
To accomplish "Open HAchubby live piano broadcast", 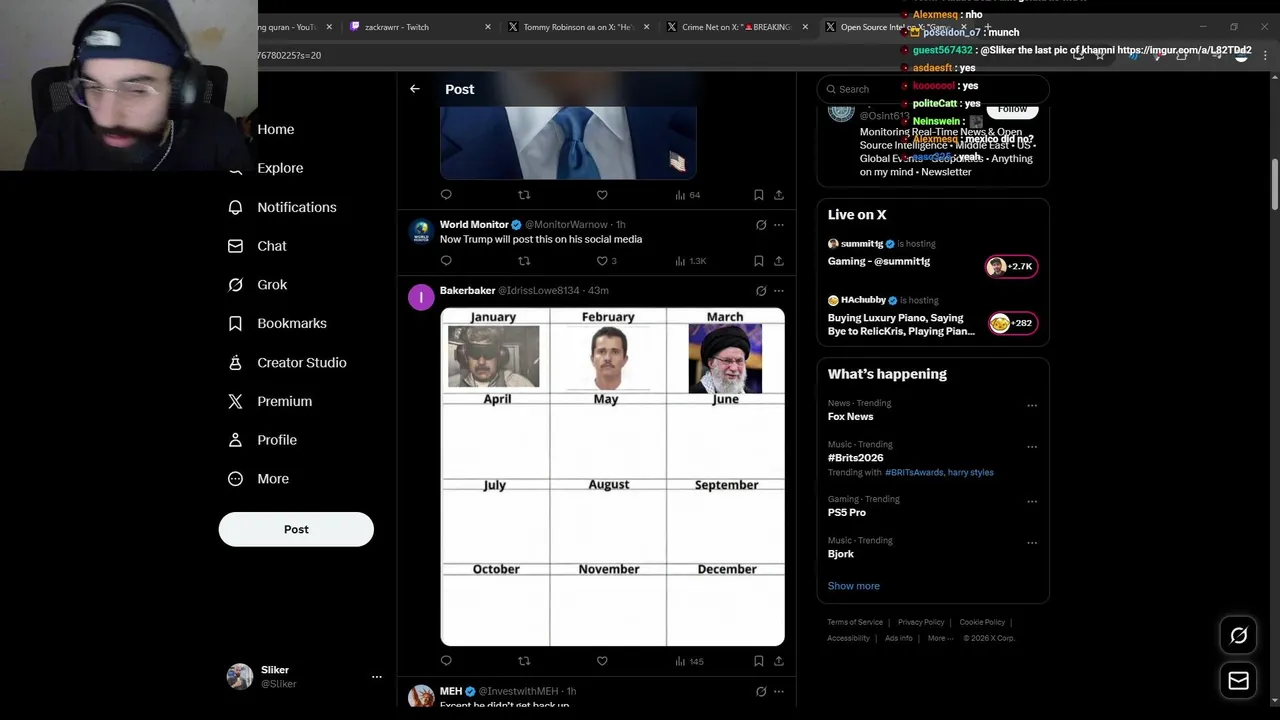I will pos(933,317).
